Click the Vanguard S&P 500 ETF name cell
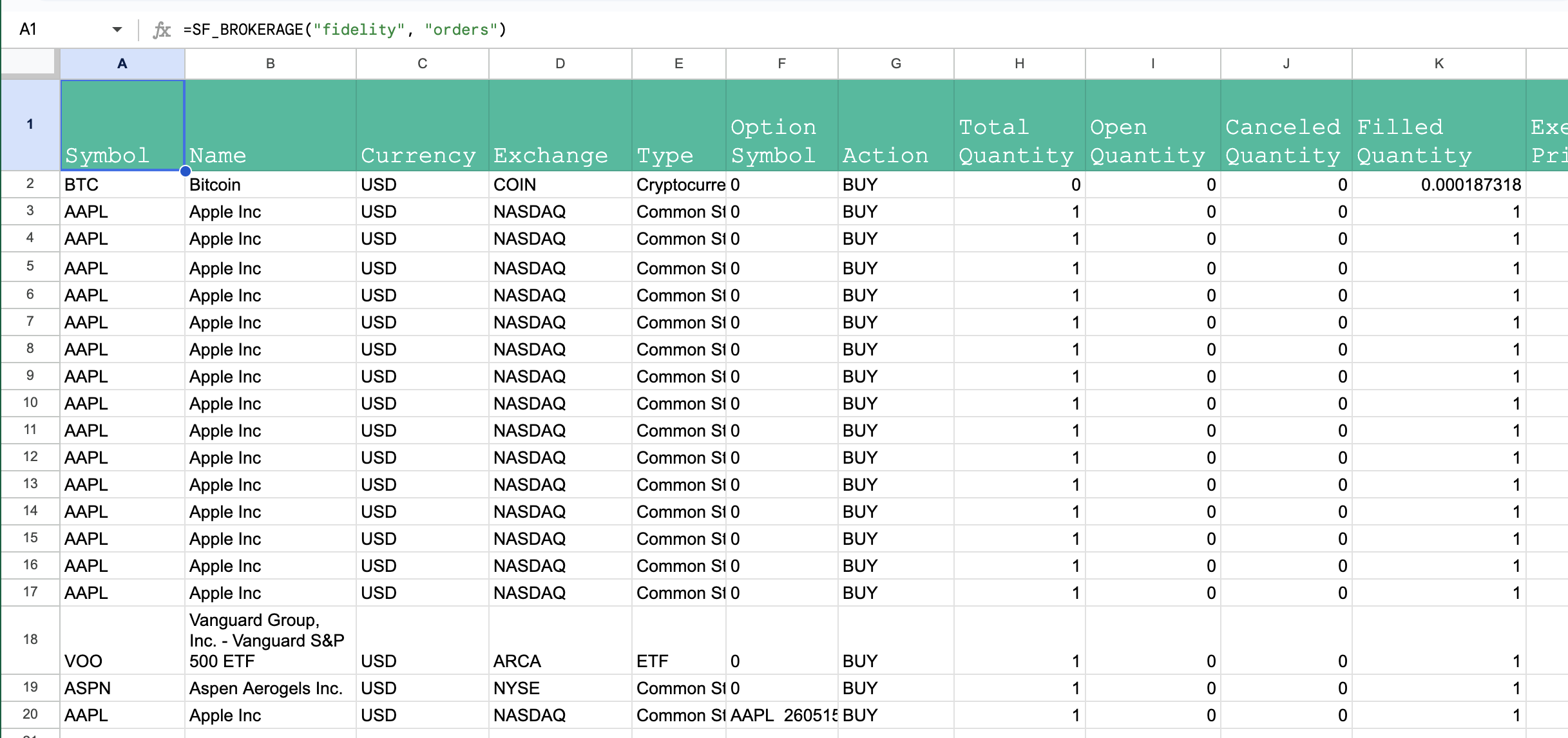Screen dimensions: 1568x738 271,640
